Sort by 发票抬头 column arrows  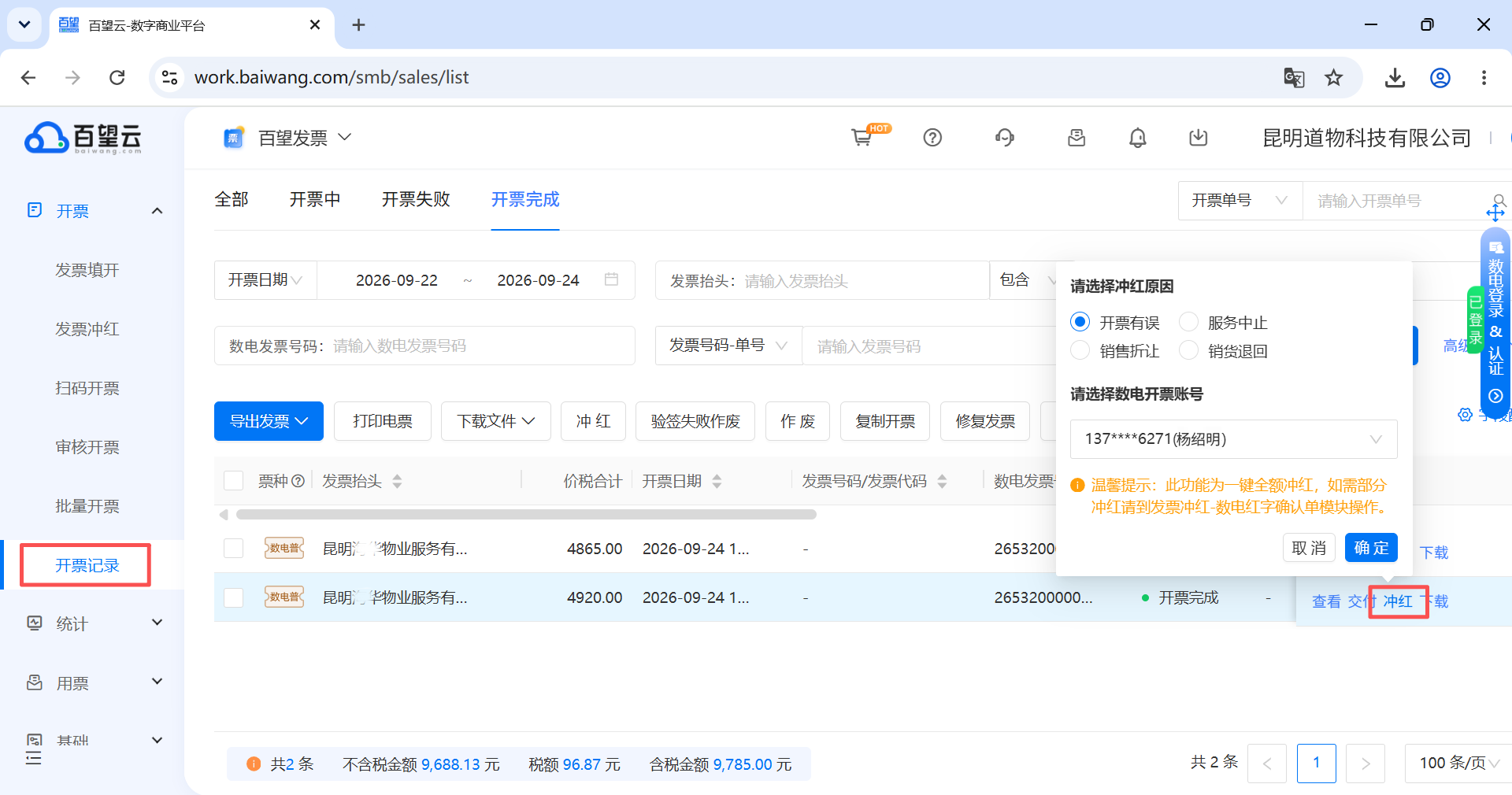(x=397, y=481)
